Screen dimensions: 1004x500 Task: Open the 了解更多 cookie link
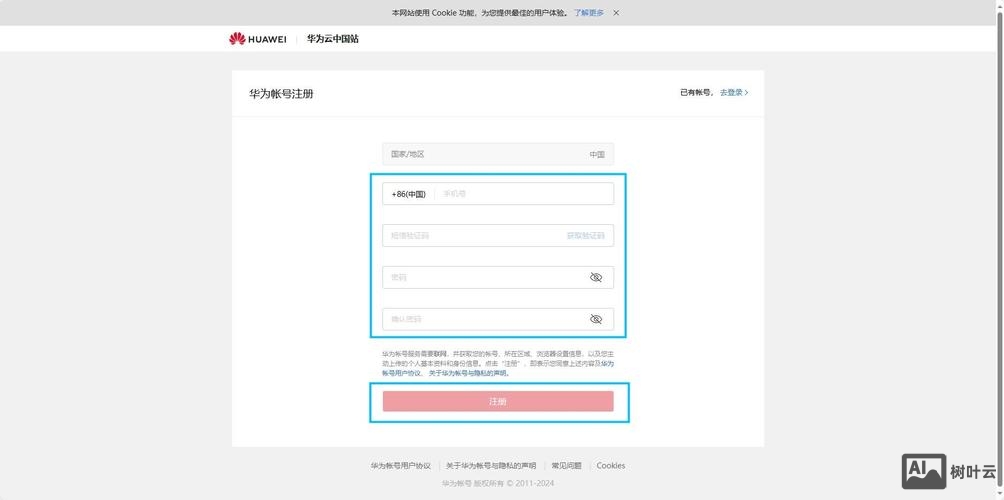point(588,13)
